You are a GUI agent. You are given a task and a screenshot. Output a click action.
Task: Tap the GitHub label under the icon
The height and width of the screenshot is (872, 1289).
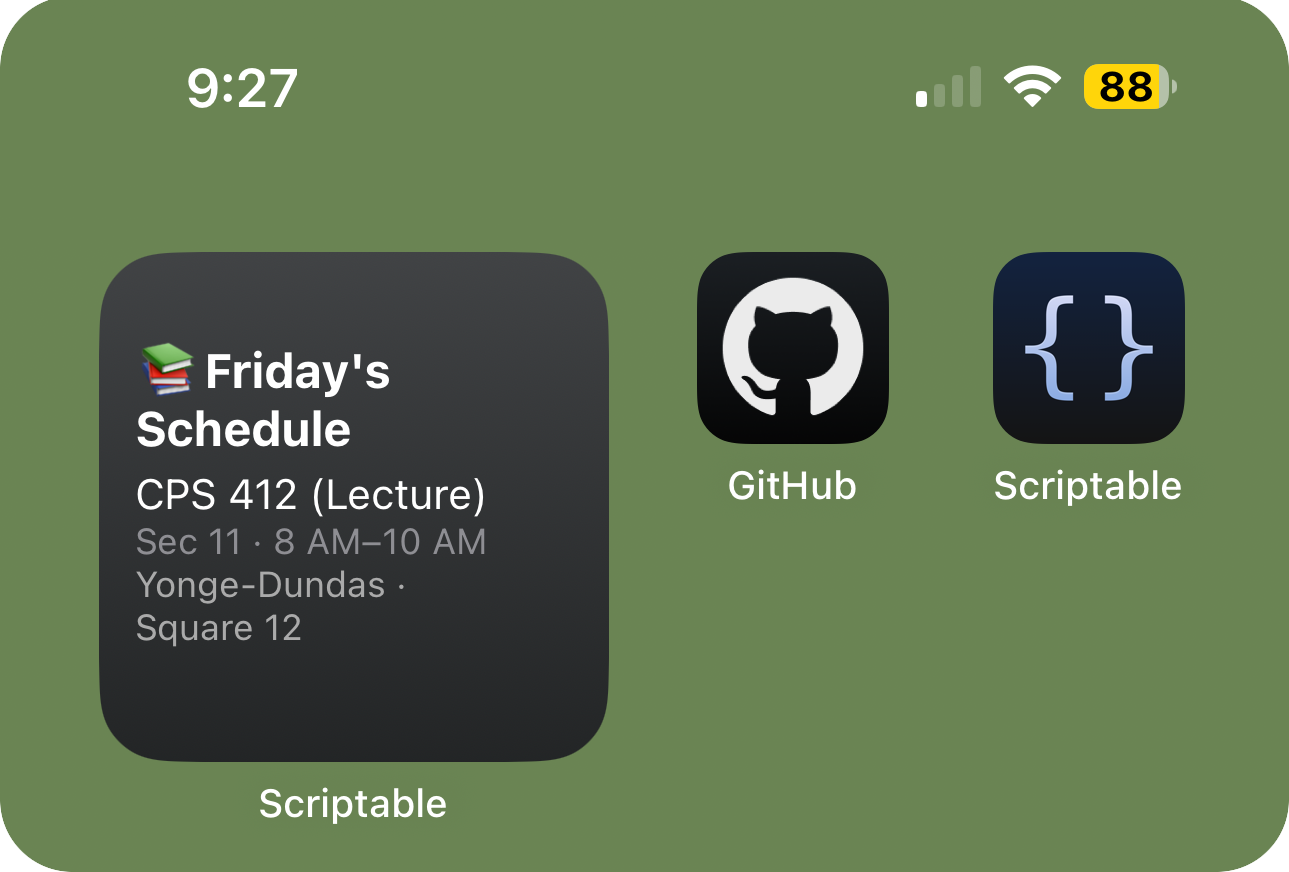click(792, 486)
